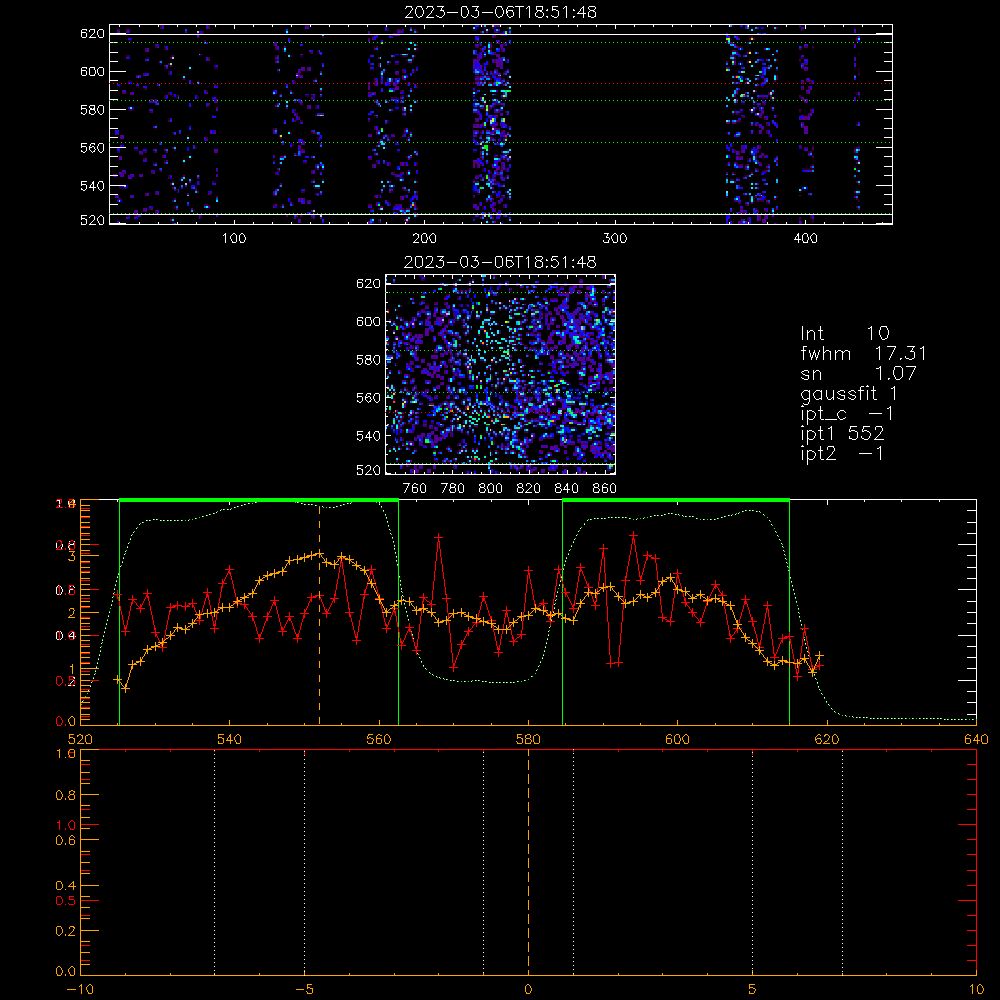The width and height of the screenshot is (1000, 1000).
Task: Click the red 0.5 label on bottom plot y-axis
Action: (66, 901)
